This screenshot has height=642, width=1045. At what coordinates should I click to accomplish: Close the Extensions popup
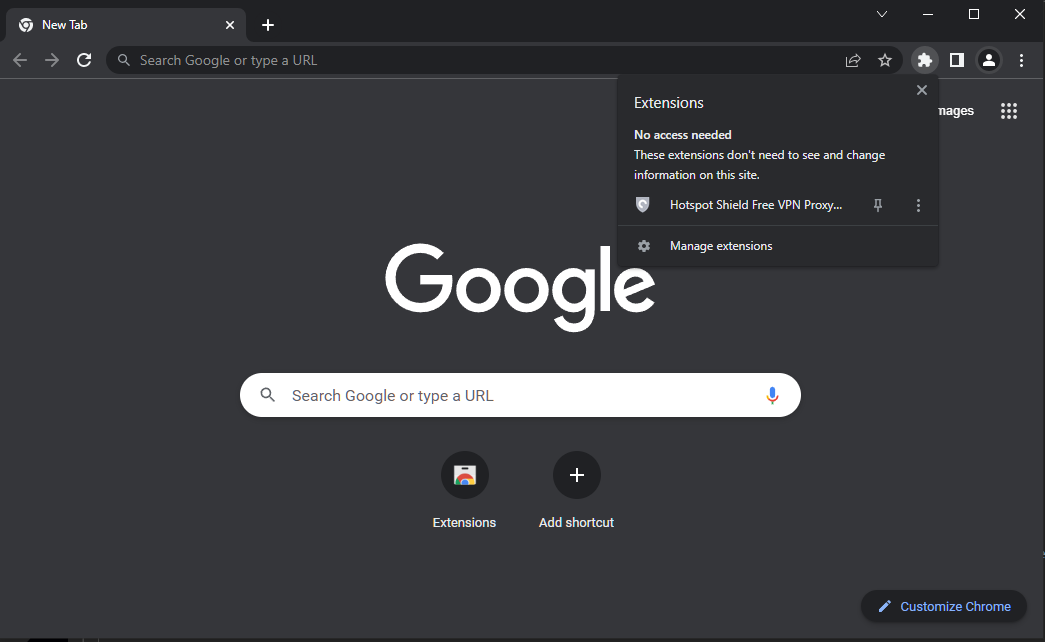tap(922, 90)
